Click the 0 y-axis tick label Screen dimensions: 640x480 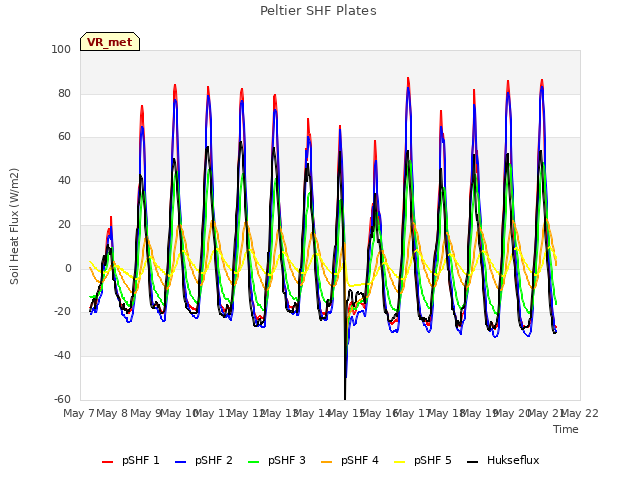[68, 268]
